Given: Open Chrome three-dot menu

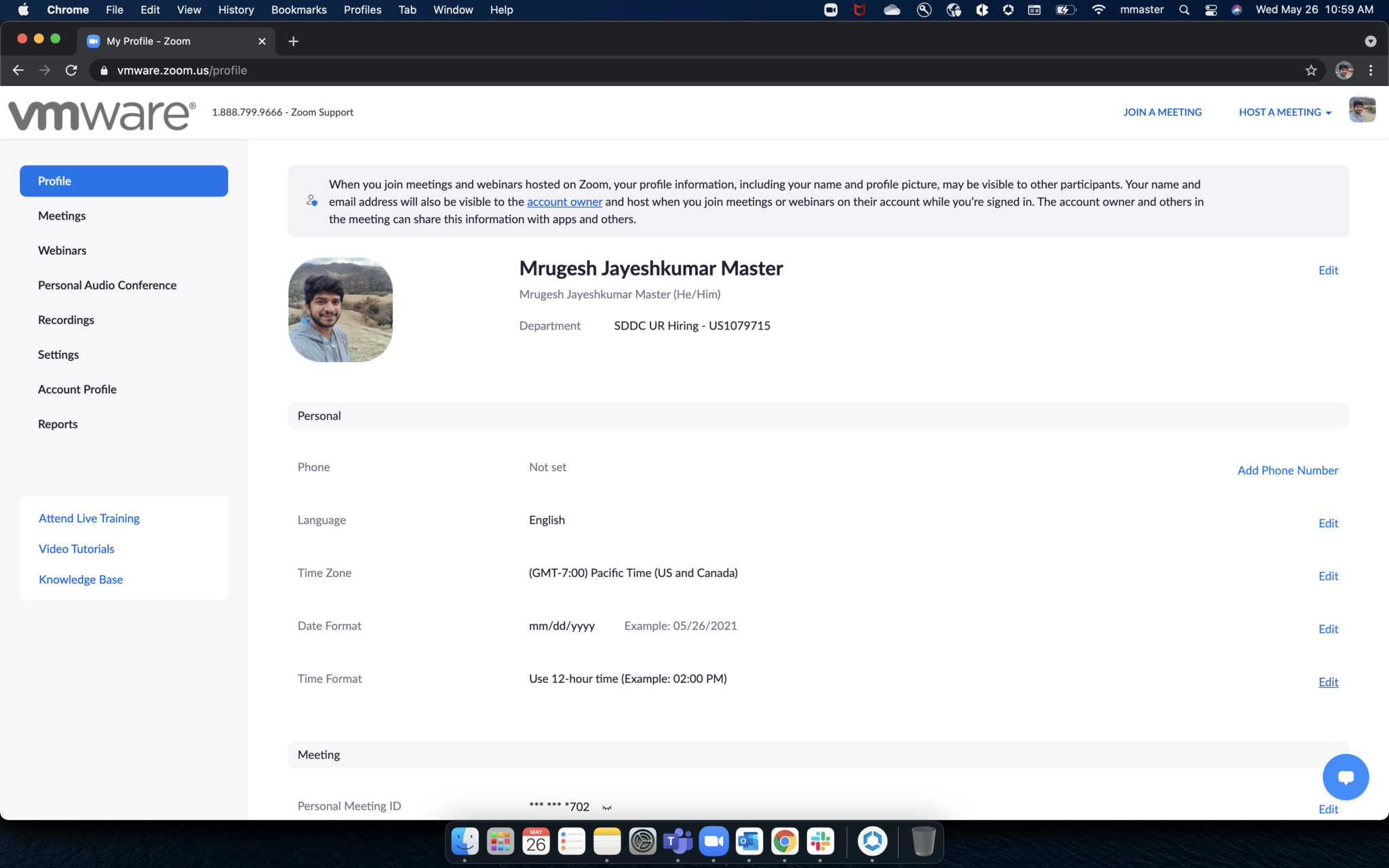Looking at the screenshot, I should coord(1371,71).
